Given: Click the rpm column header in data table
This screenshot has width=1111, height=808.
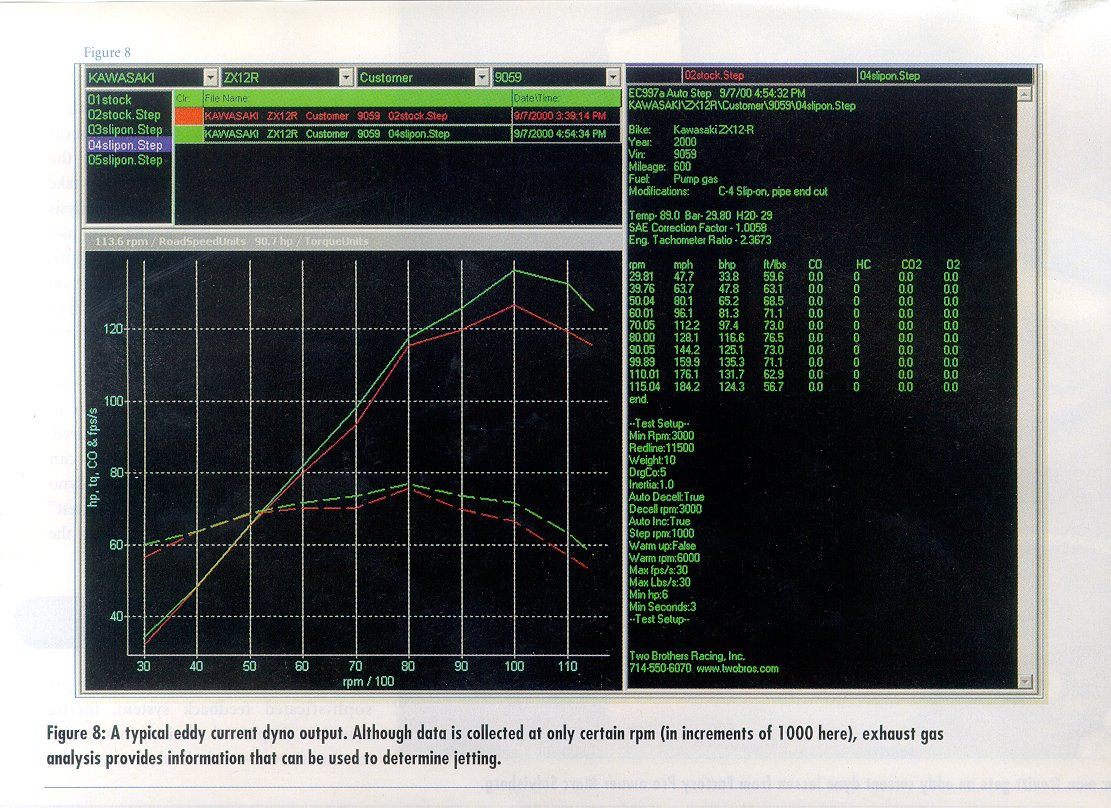Looking at the screenshot, I should tap(637, 264).
